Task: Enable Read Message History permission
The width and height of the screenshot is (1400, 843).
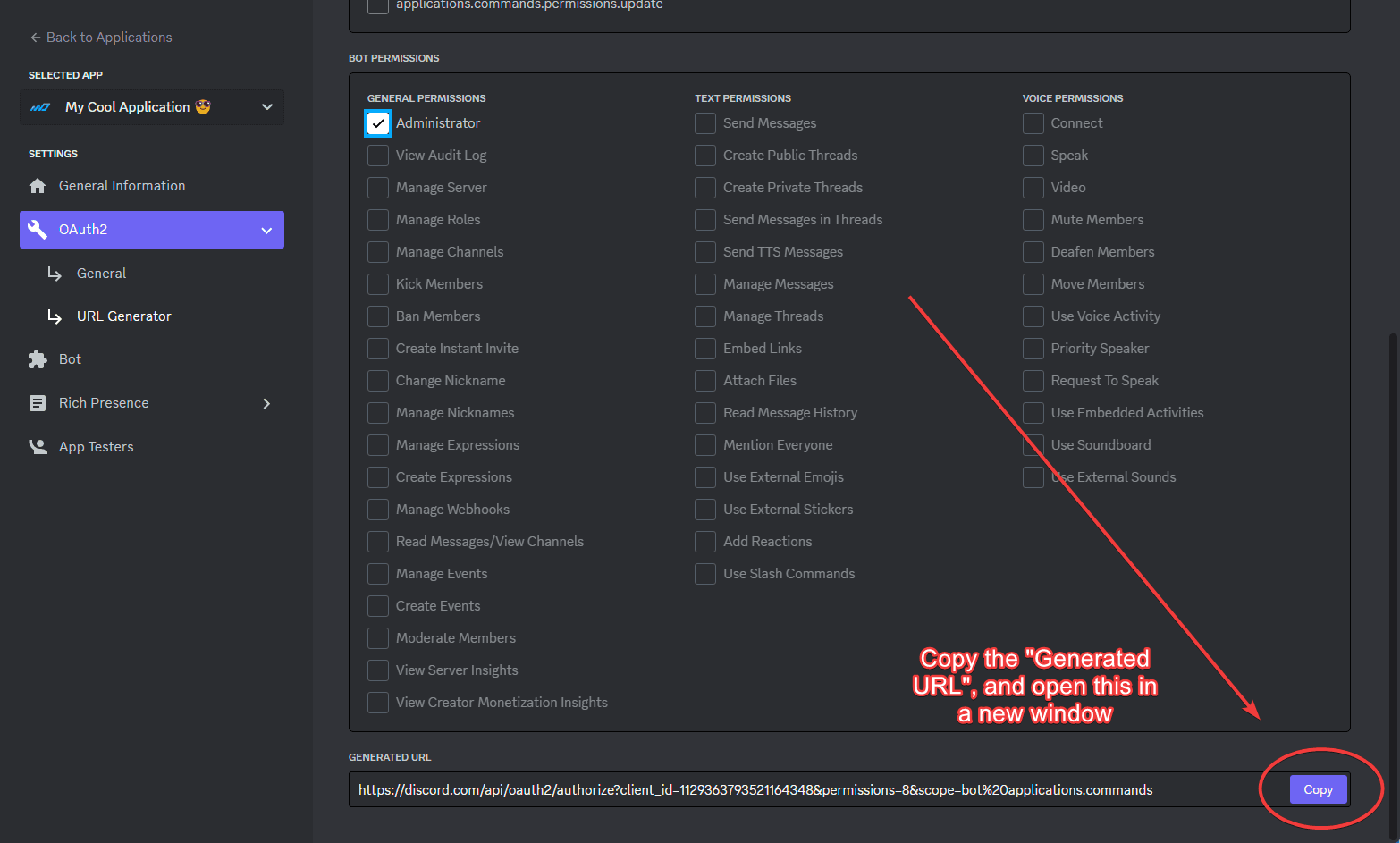Action: pos(705,413)
